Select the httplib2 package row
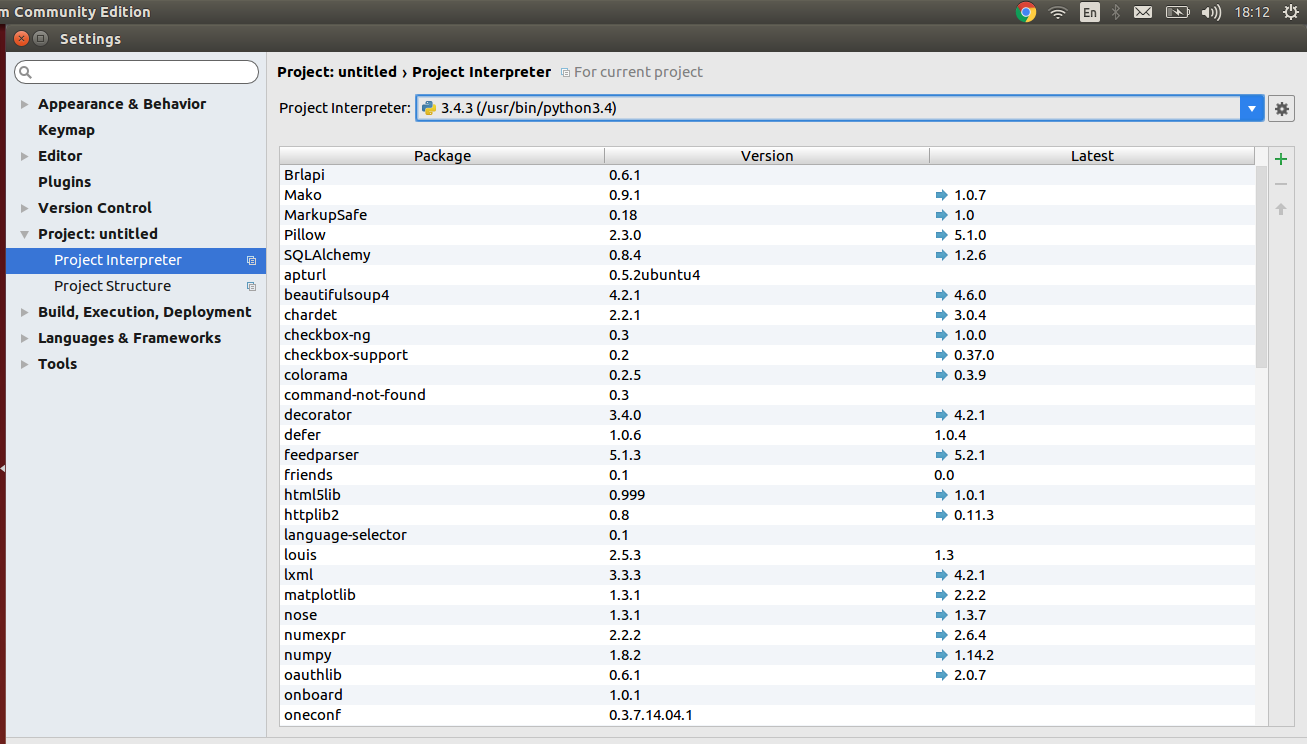This screenshot has height=744, width=1307. [767, 515]
